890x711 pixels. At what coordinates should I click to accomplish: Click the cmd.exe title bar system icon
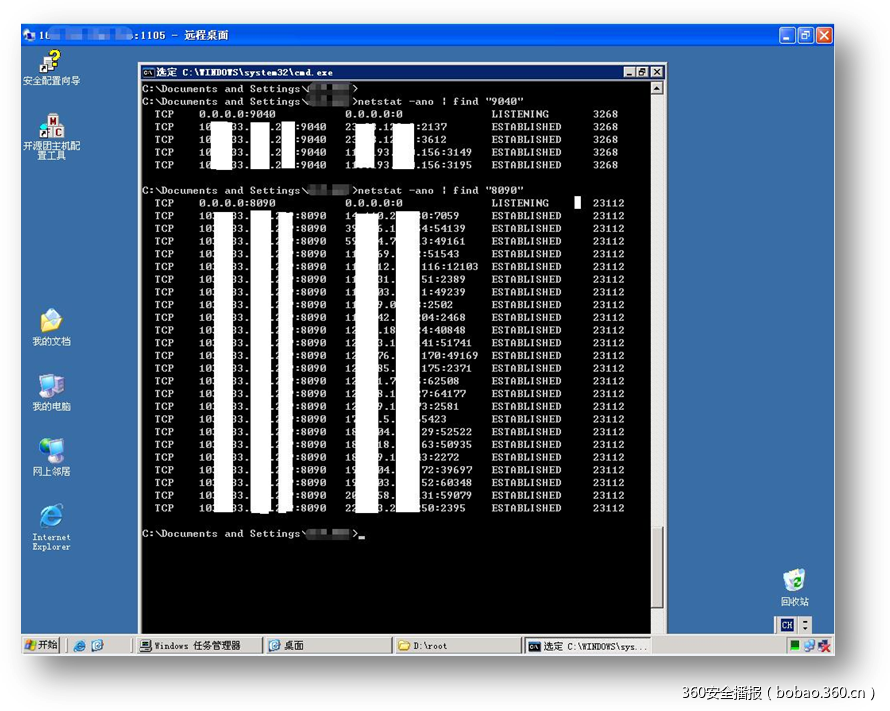click(x=148, y=72)
